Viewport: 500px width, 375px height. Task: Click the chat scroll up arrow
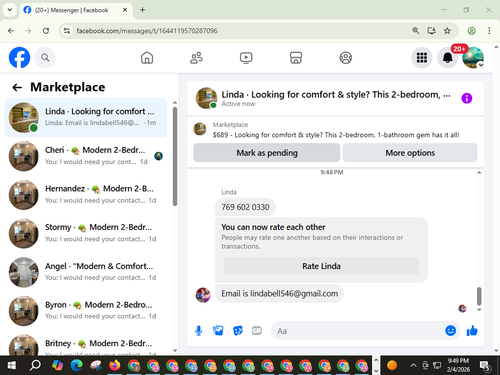[479, 172]
